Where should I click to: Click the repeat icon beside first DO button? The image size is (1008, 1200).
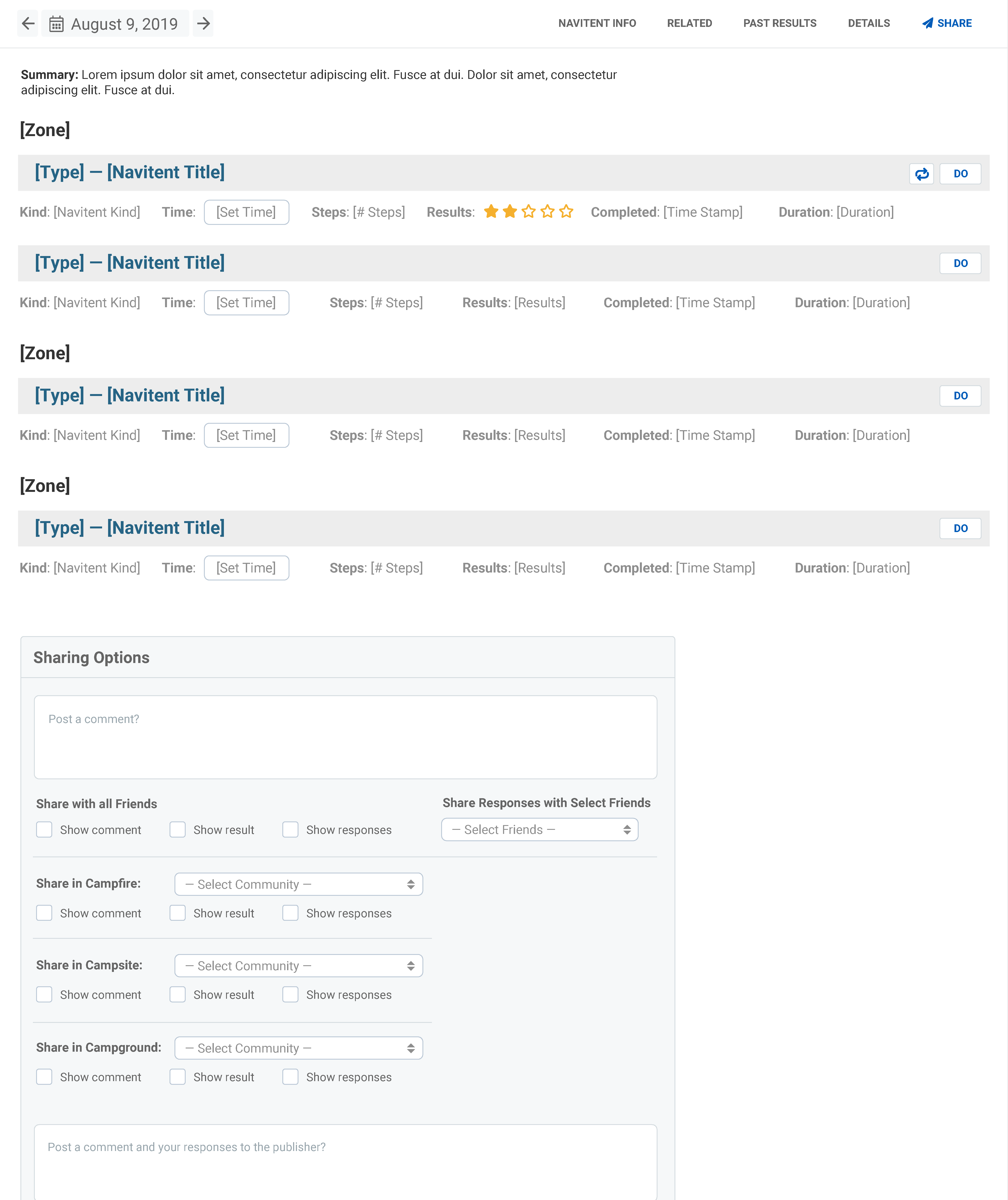(921, 174)
